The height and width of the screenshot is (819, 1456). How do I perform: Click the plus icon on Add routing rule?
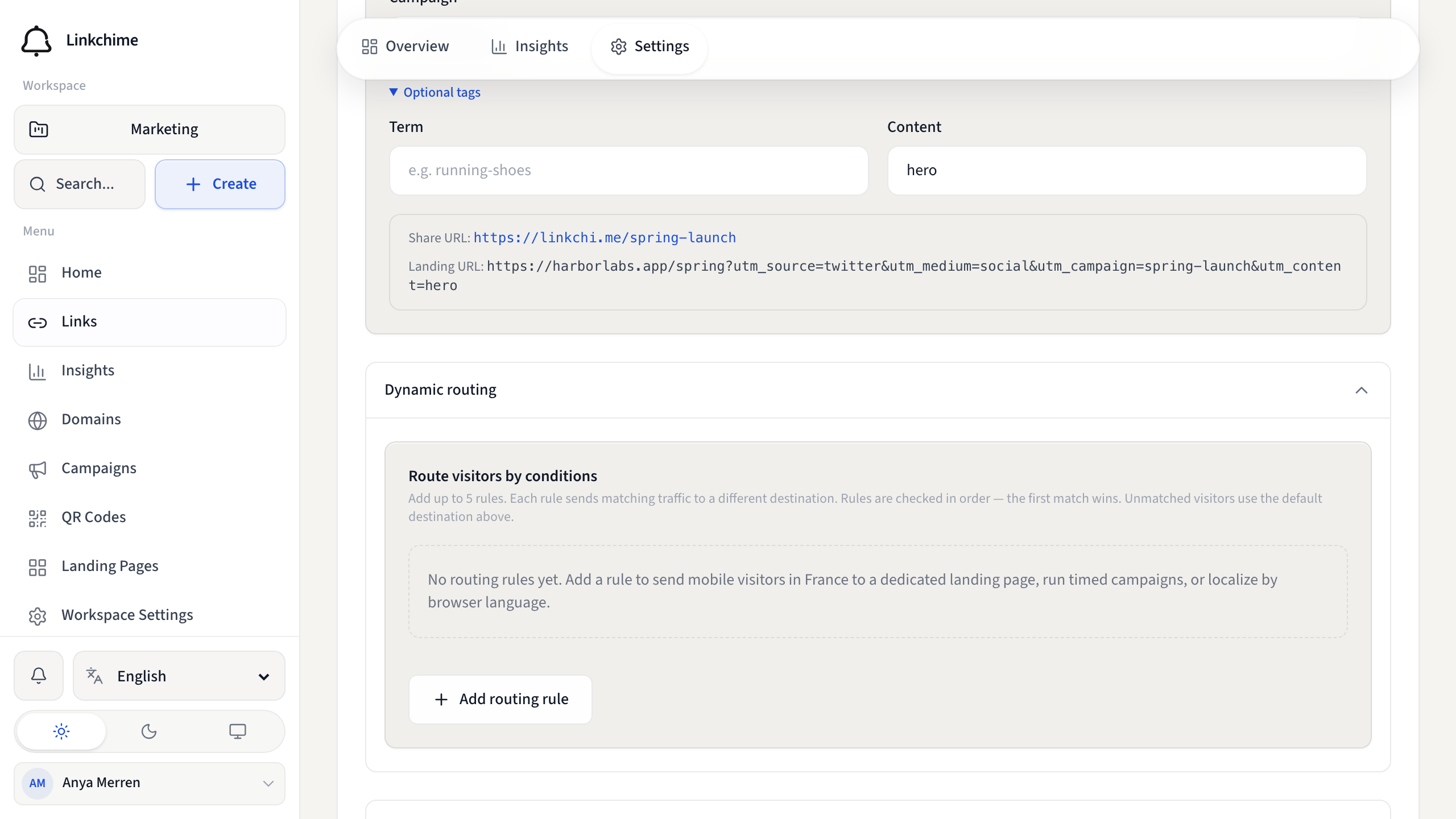[441, 700]
